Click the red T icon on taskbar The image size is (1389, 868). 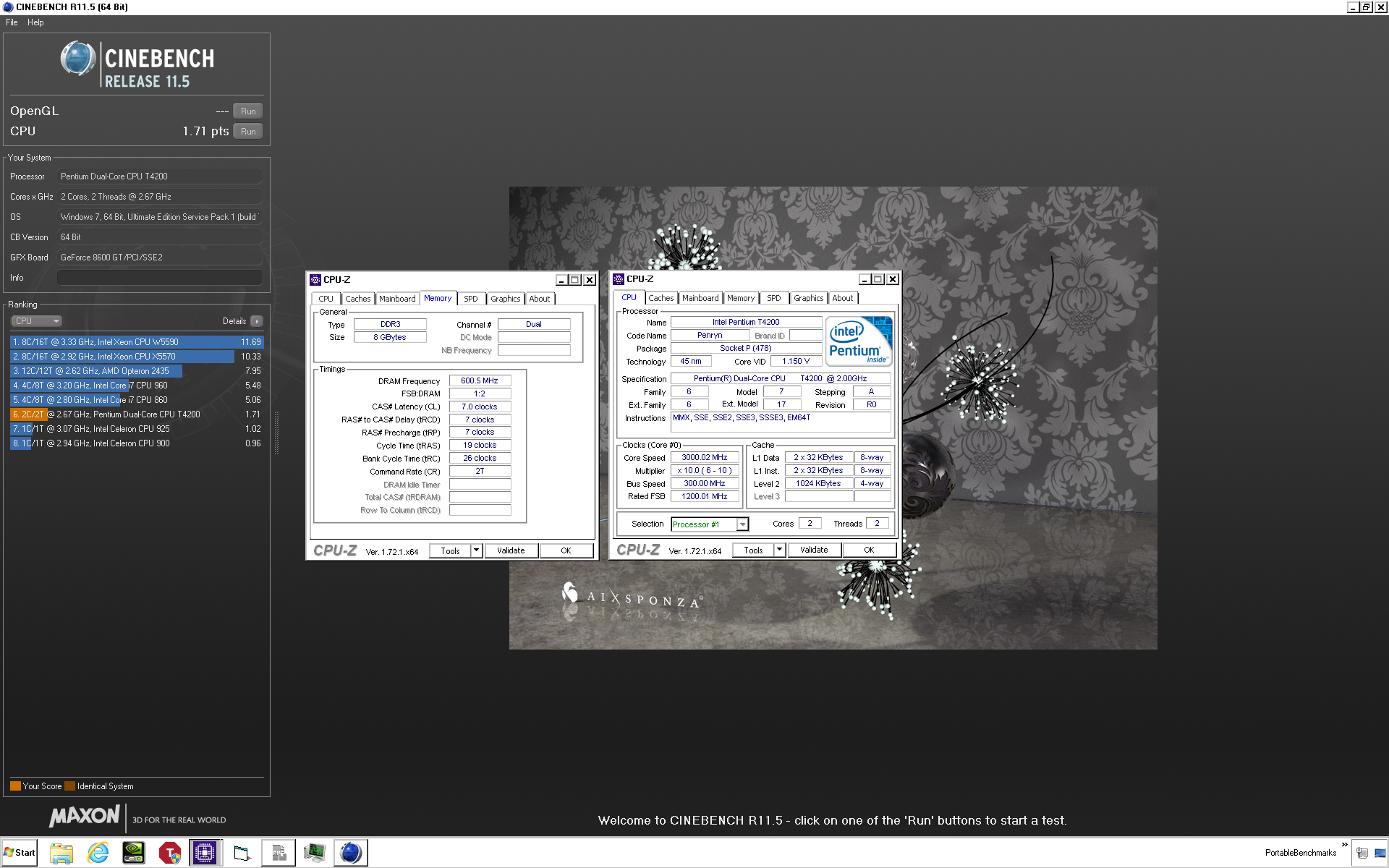tap(170, 853)
